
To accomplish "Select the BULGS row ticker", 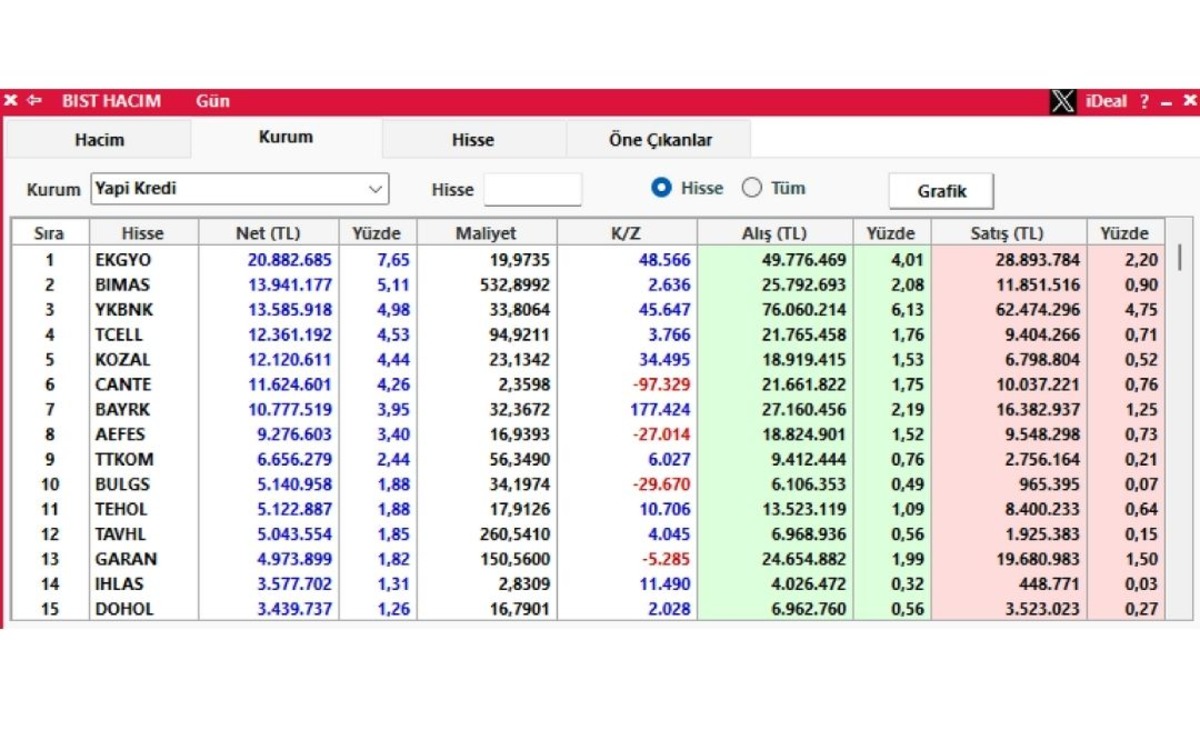I will (123, 485).
